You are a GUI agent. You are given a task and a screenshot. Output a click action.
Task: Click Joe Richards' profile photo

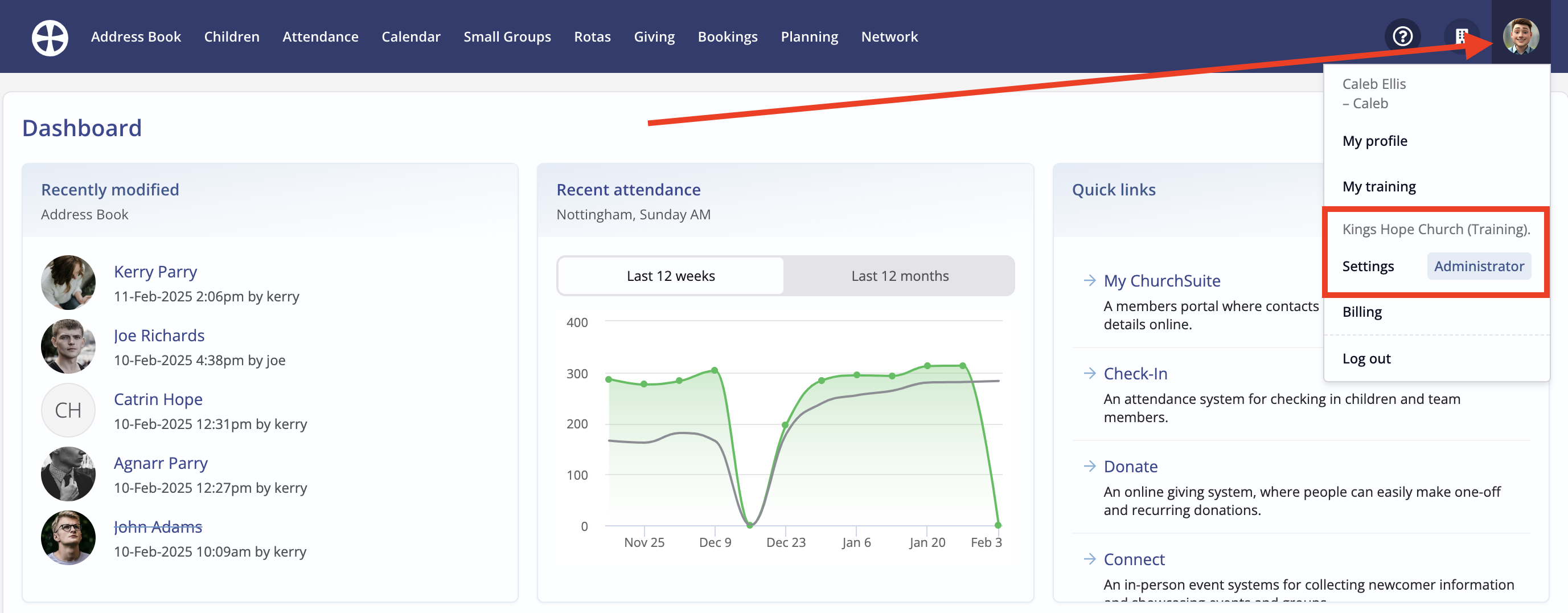pyautogui.click(x=68, y=346)
